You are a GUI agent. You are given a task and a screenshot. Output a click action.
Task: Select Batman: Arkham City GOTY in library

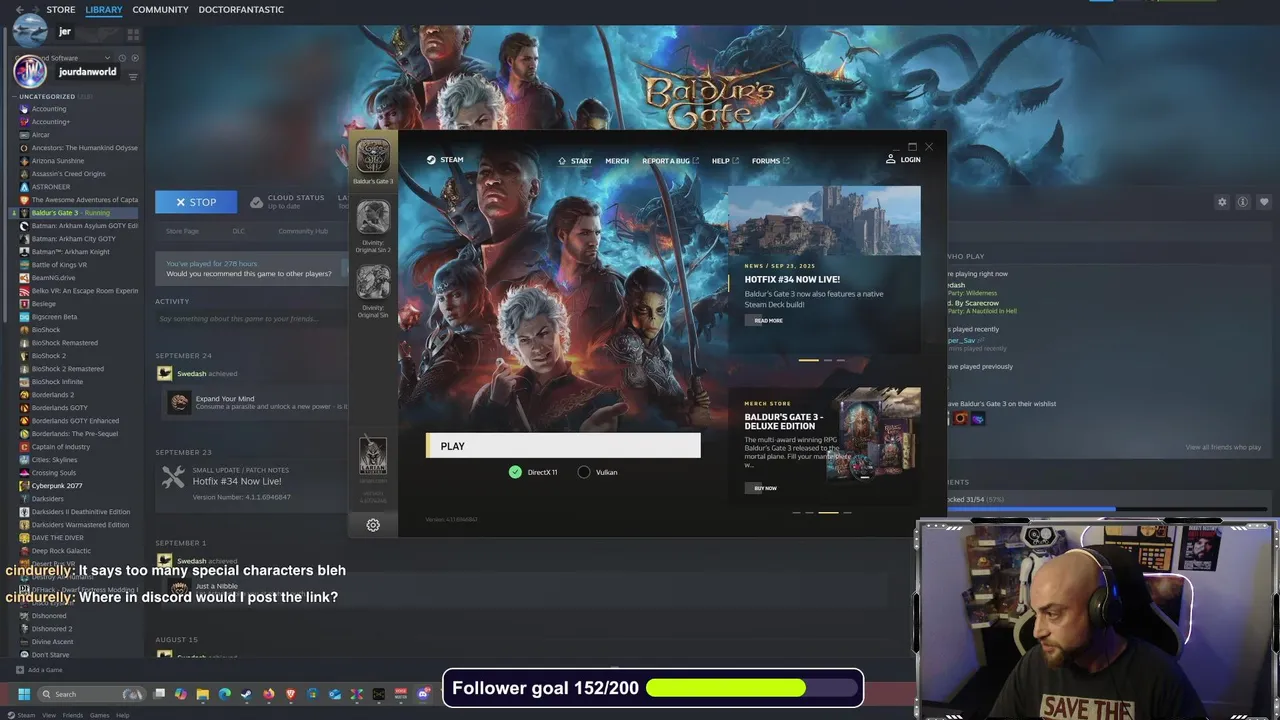tap(74, 239)
